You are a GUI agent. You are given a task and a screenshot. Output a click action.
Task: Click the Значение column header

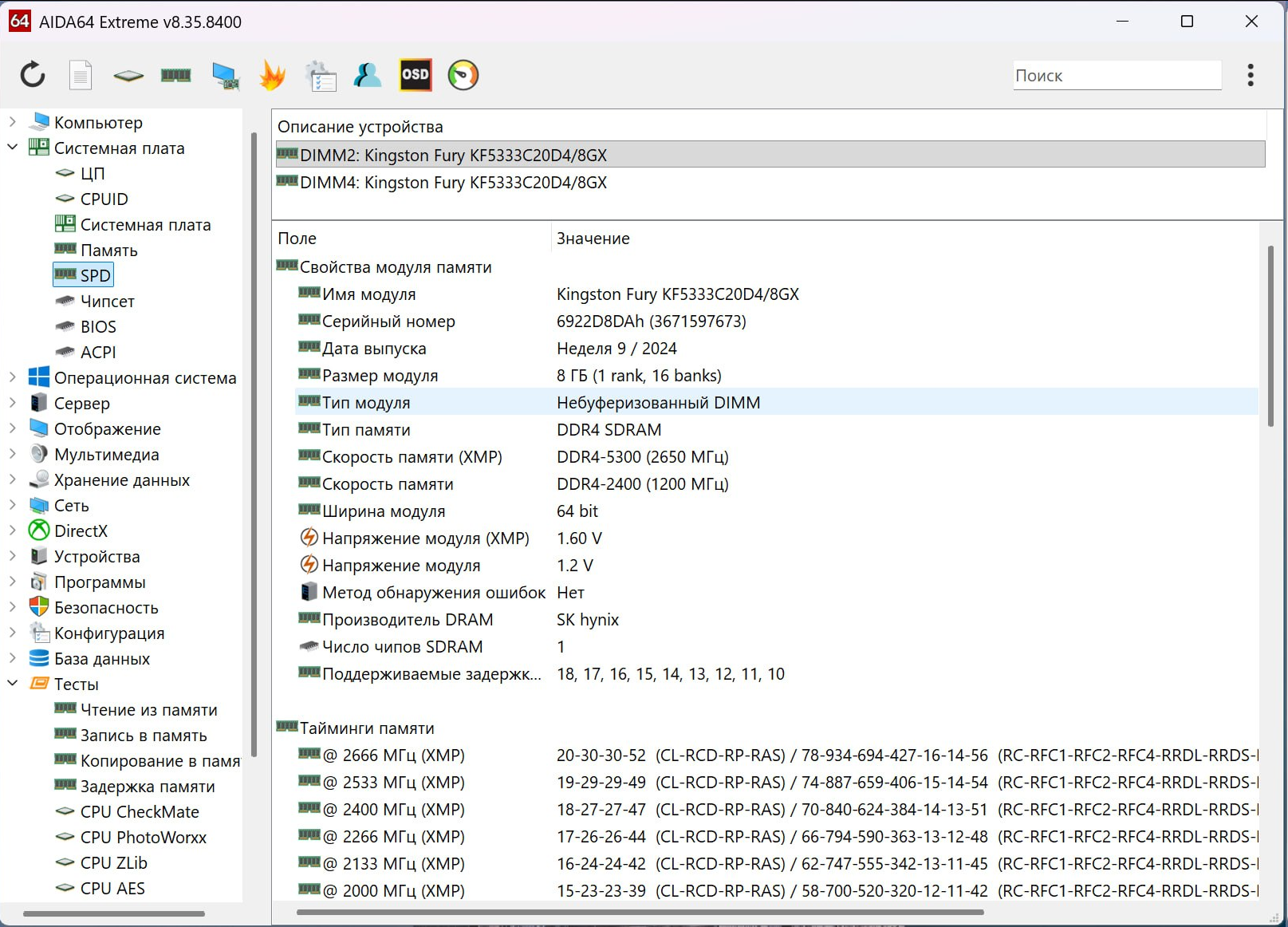(904, 238)
